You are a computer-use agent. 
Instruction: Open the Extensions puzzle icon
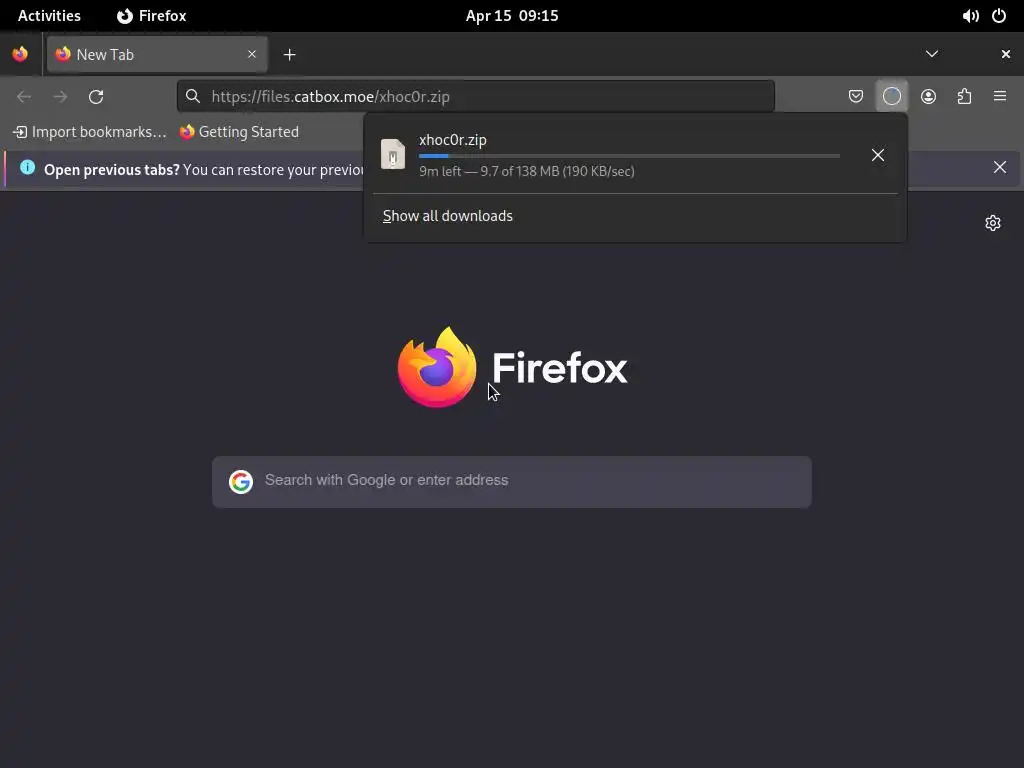[964, 97]
